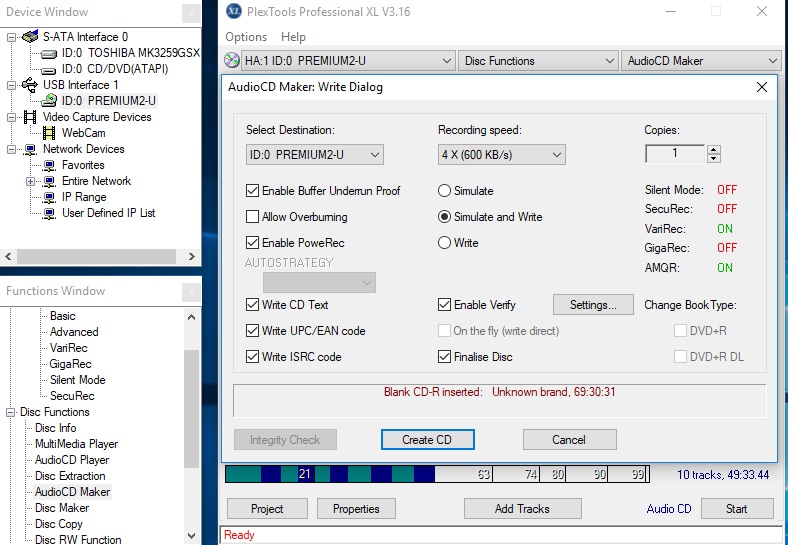This screenshot has width=788, height=545.
Task: Click the Entire Network icon
Action: 49,181
